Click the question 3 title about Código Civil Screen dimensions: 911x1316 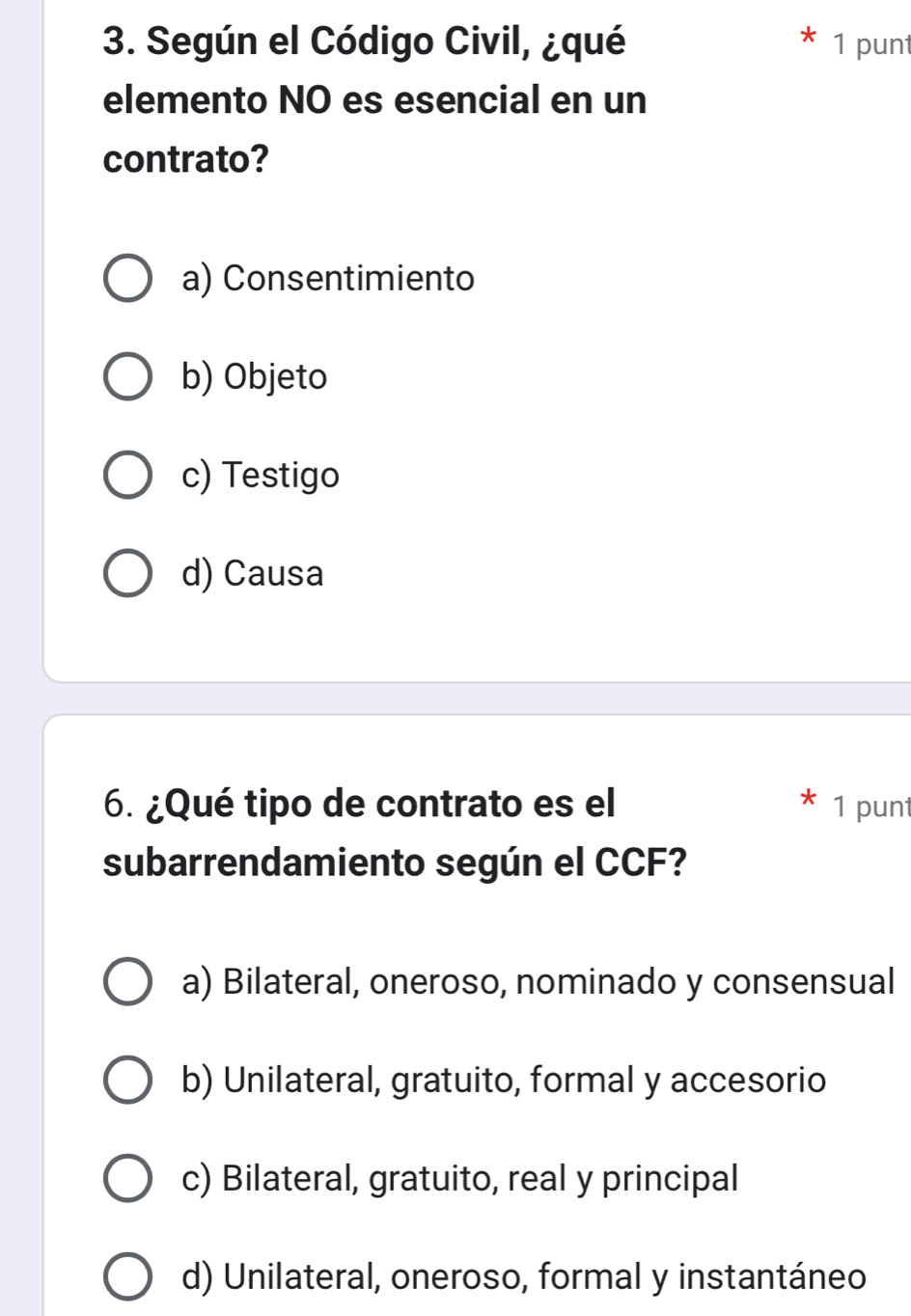(x=374, y=99)
